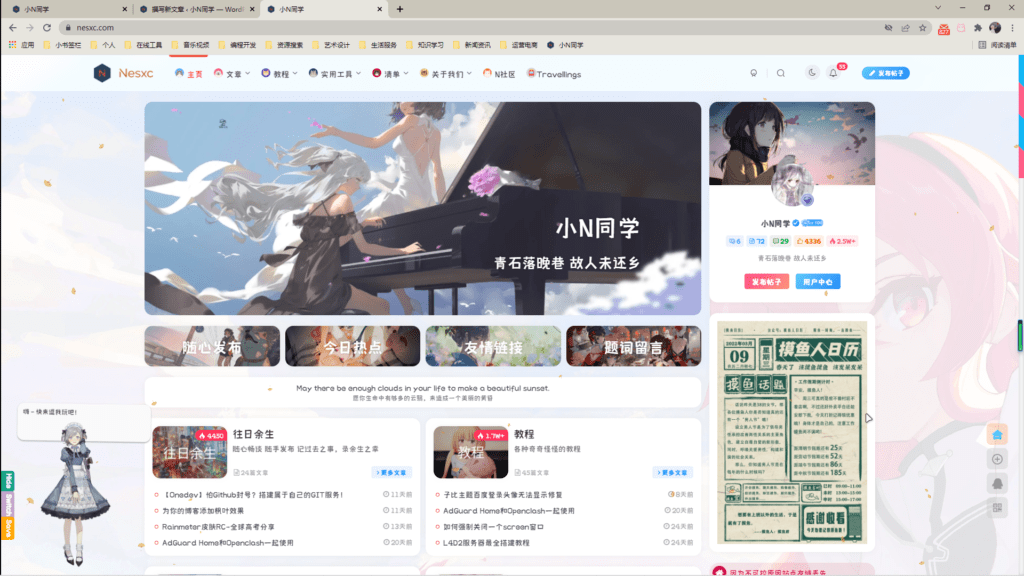The image size is (1024, 576).
Task: Expand the 实用工具 dropdown menu
Action: point(335,74)
